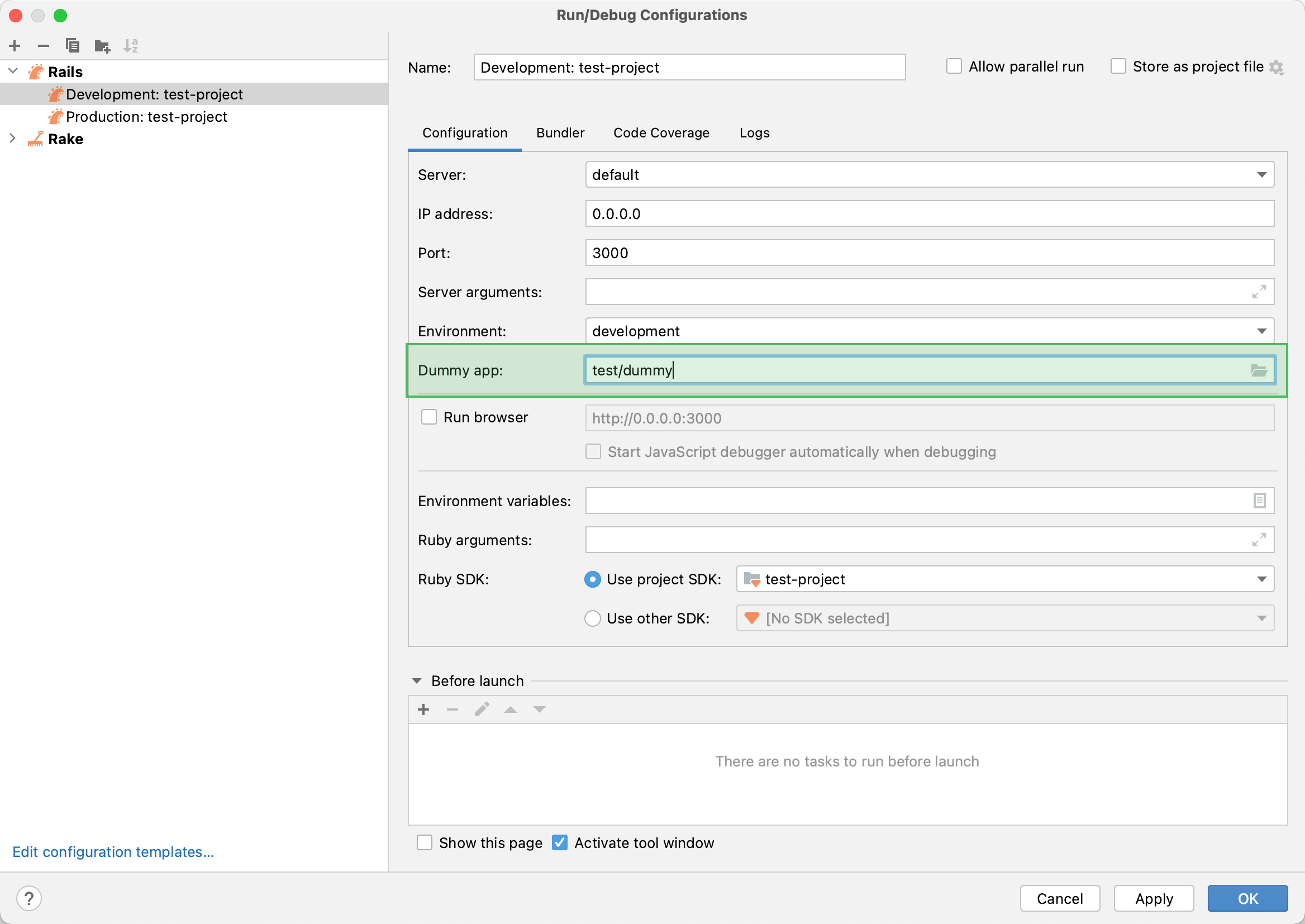
Task: Open the environment variables editor
Action: [x=1259, y=501]
